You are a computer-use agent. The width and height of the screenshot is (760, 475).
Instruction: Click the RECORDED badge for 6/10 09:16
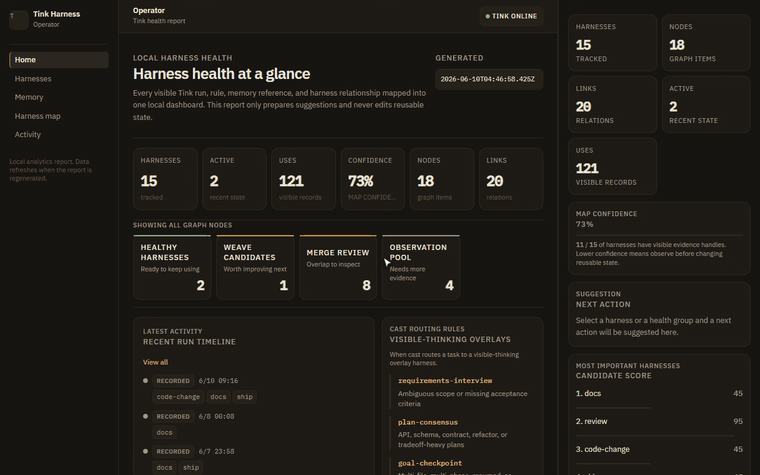(x=173, y=380)
